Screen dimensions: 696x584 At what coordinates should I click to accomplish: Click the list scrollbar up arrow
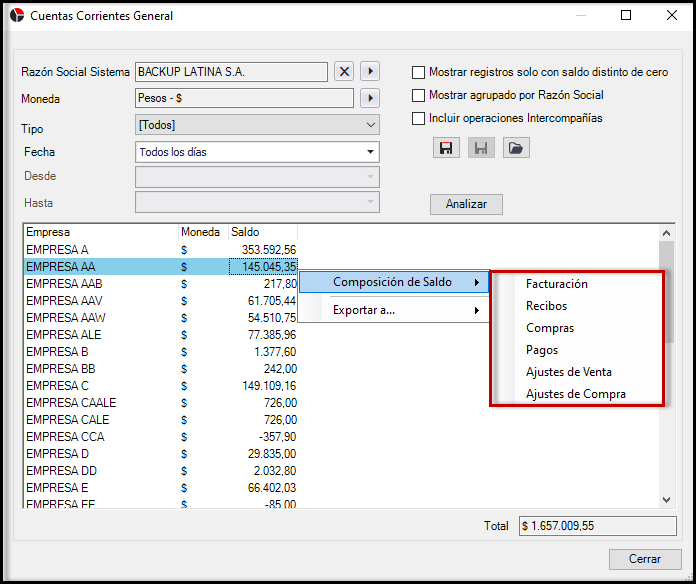(x=666, y=233)
